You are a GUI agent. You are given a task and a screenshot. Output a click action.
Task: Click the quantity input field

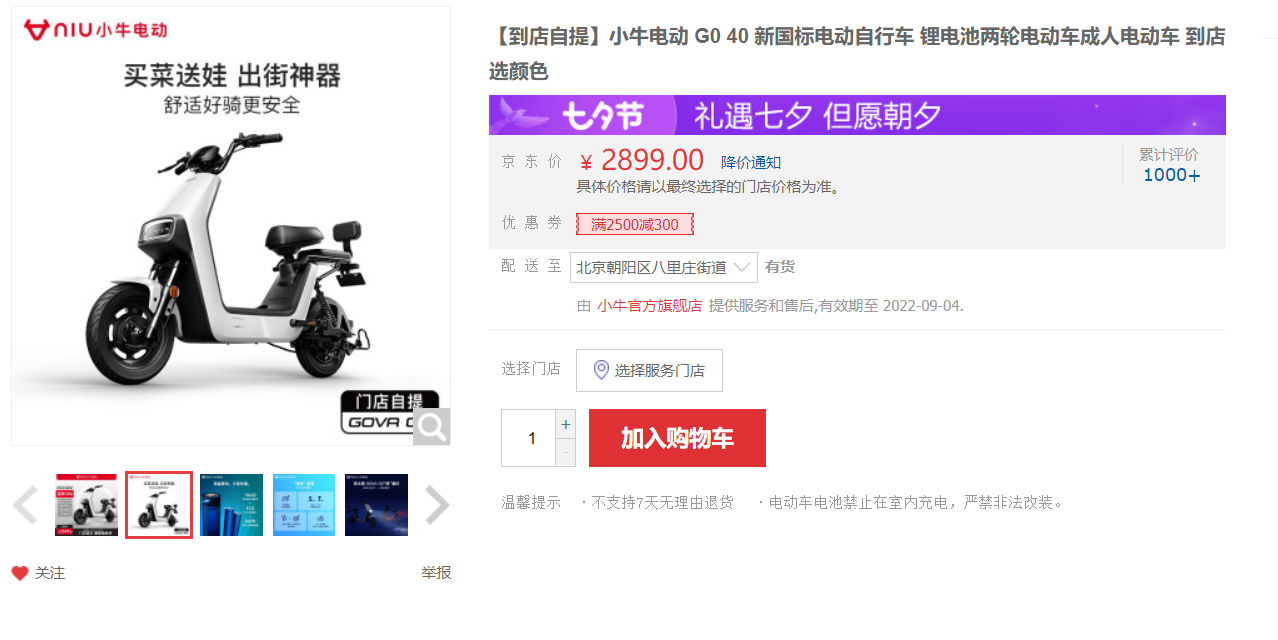coord(529,438)
